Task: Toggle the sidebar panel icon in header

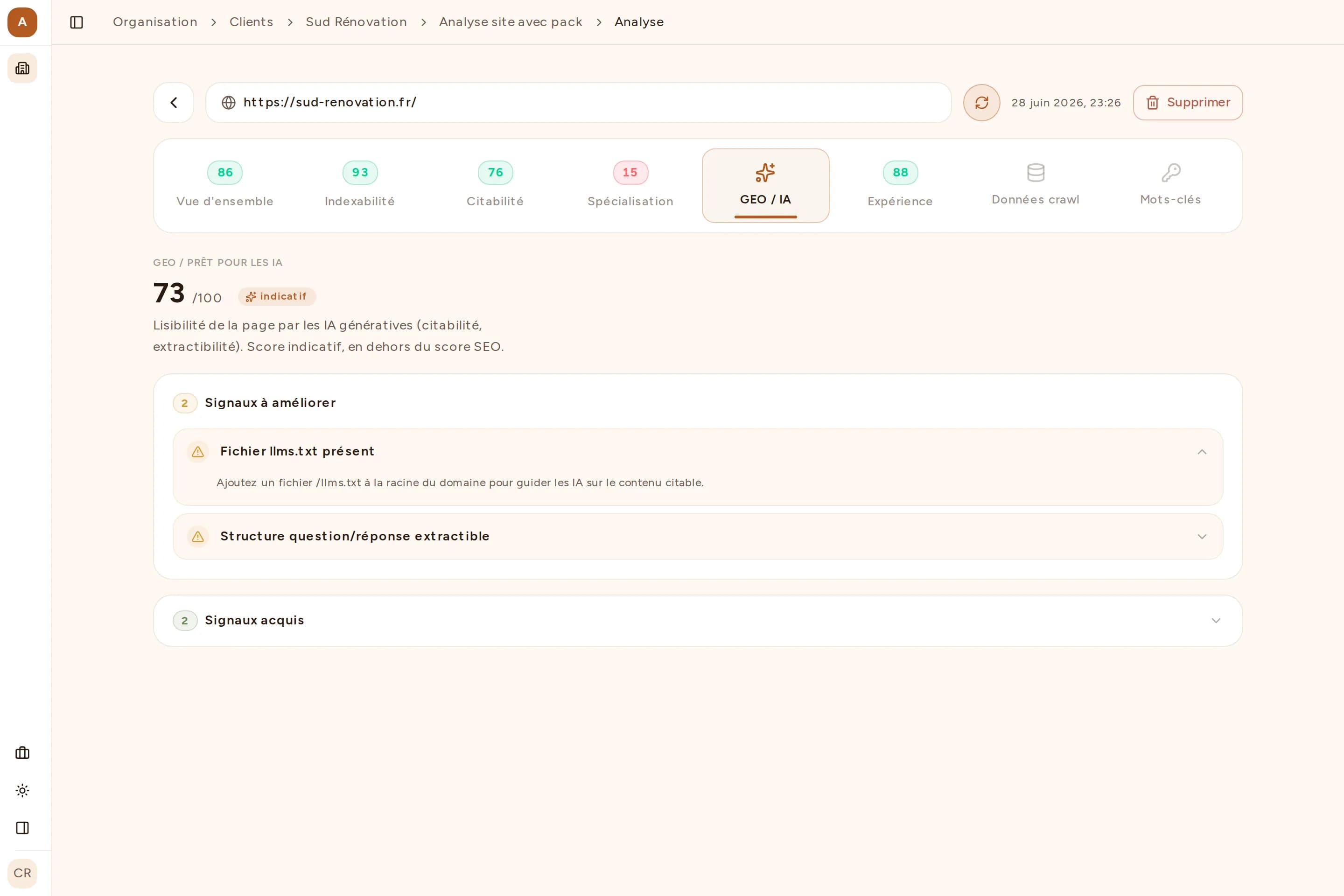Action: click(x=77, y=22)
